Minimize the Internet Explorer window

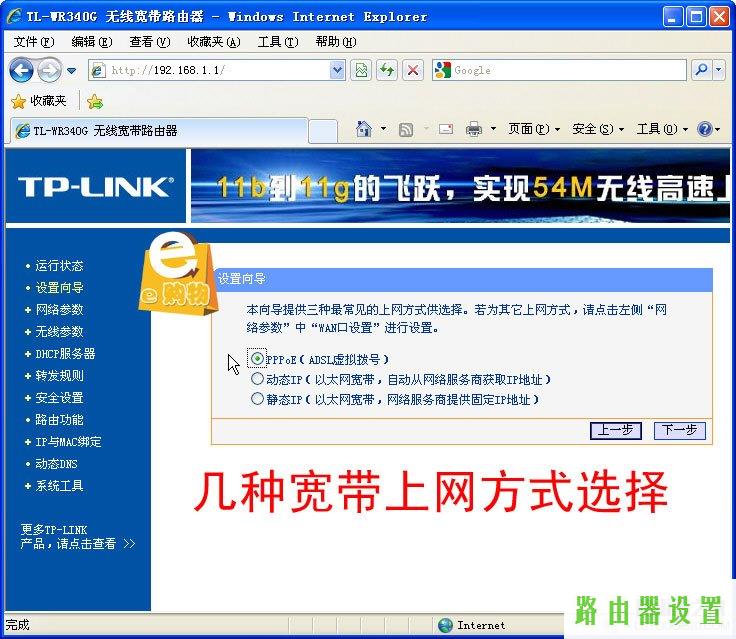(673, 17)
